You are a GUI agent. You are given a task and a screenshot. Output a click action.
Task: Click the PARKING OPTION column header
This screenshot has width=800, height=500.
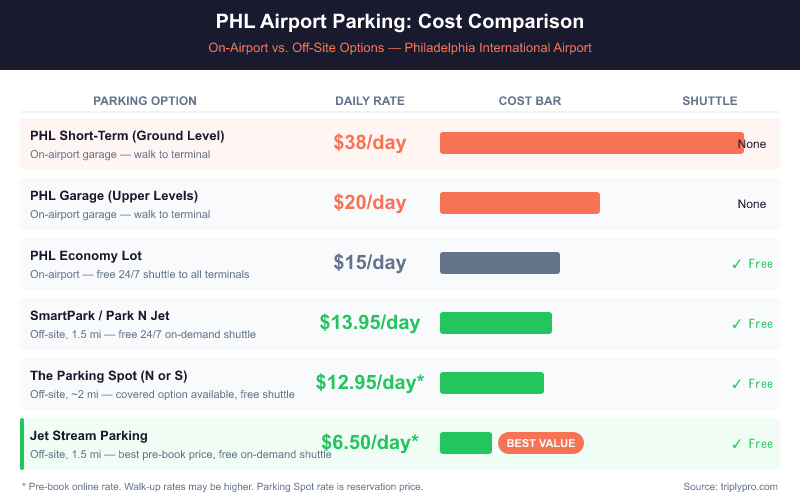(145, 101)
